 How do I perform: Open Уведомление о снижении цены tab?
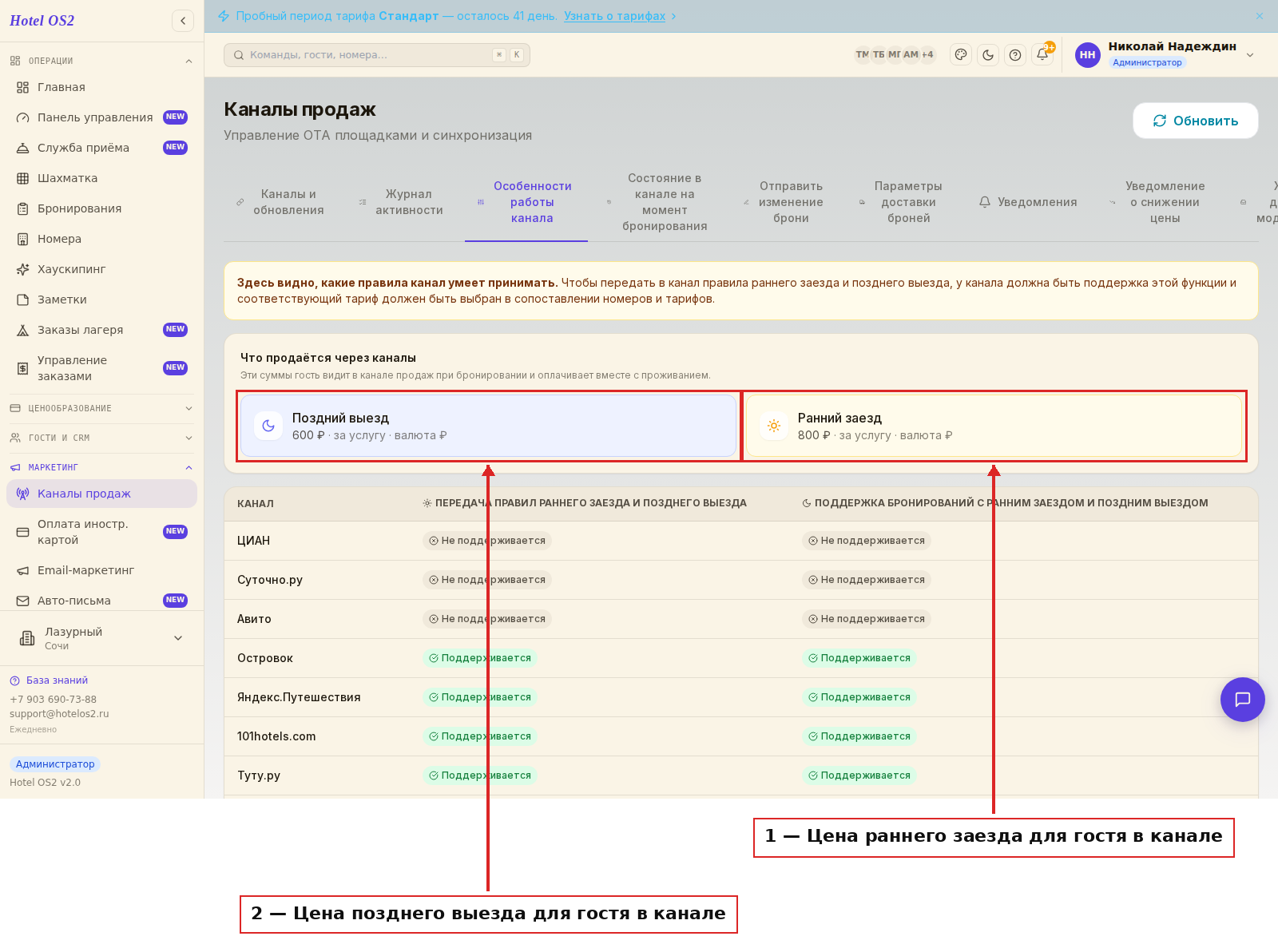pos(1158,202)
